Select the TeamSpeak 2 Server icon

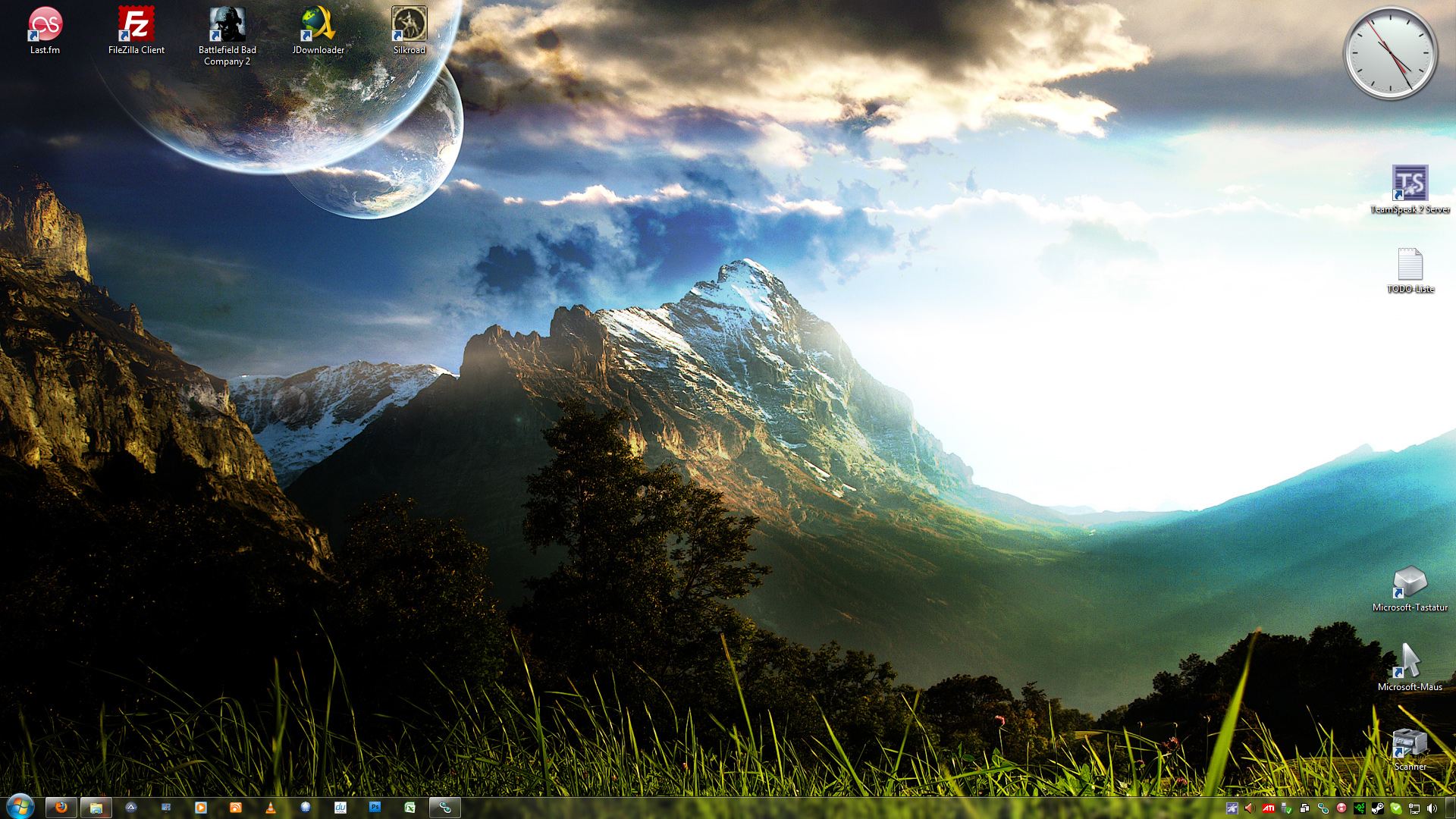point(1410,184)
